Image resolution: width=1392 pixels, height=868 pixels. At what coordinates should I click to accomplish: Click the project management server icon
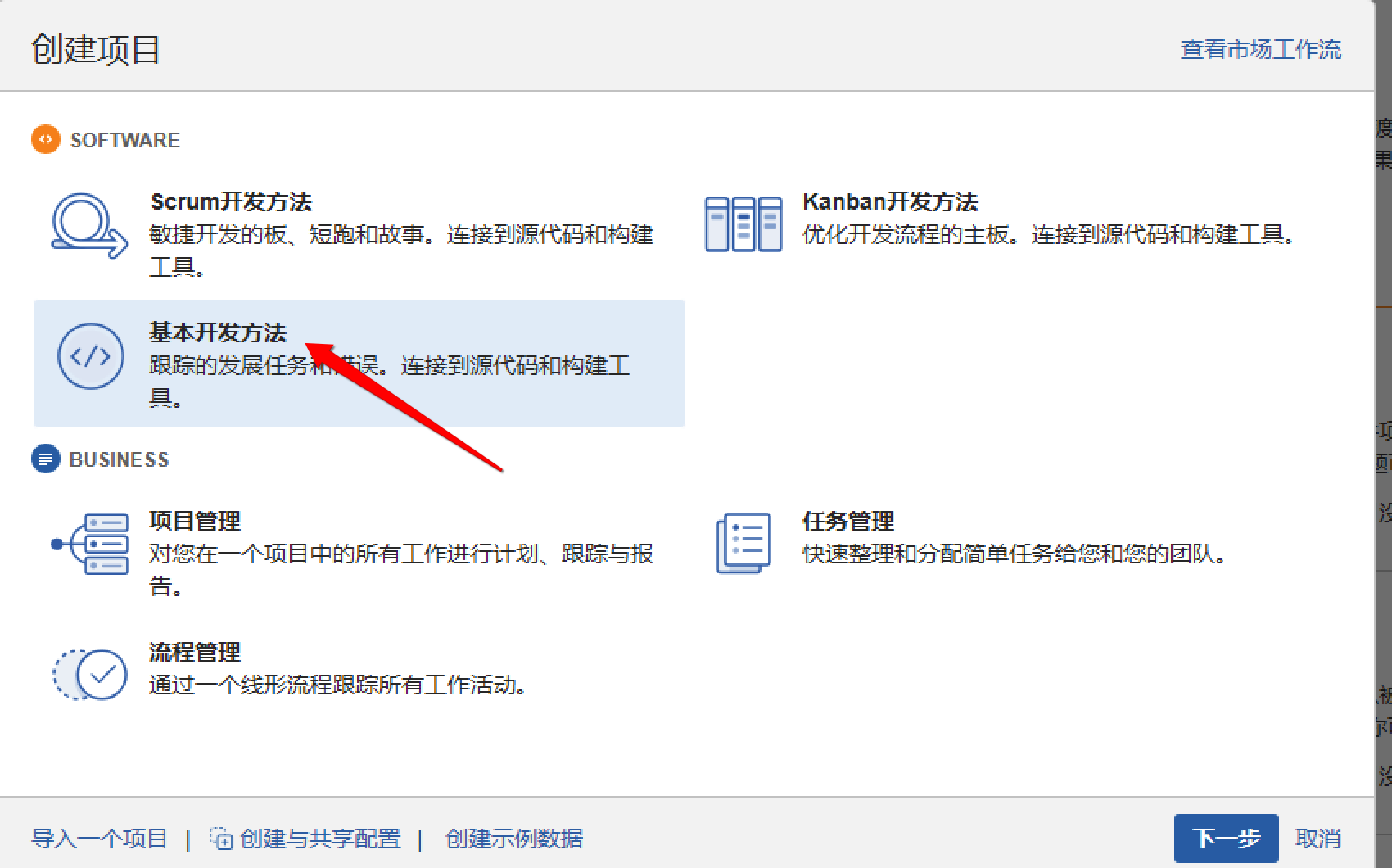90,544
